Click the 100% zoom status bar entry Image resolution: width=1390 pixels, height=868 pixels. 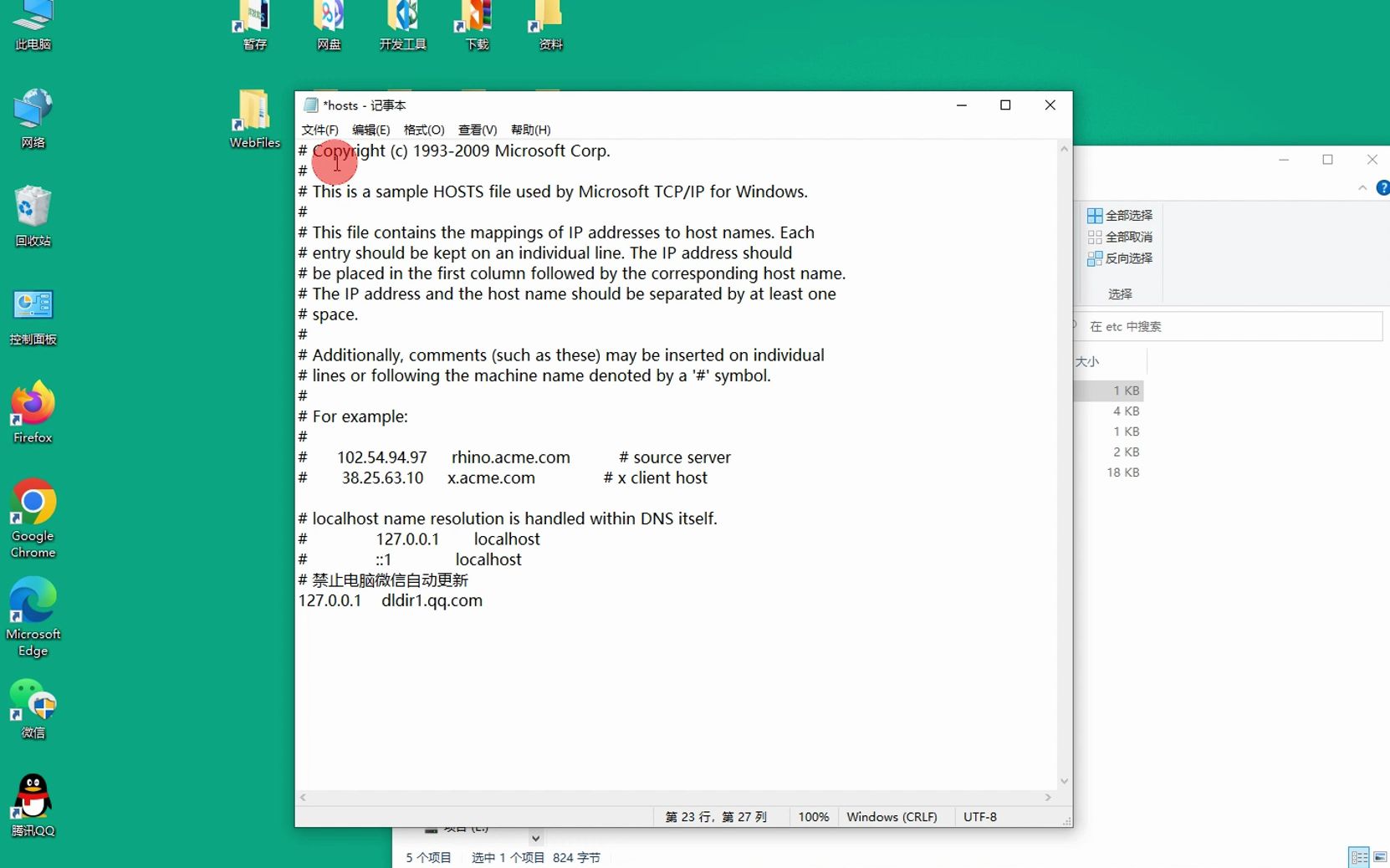pos(813,817)
